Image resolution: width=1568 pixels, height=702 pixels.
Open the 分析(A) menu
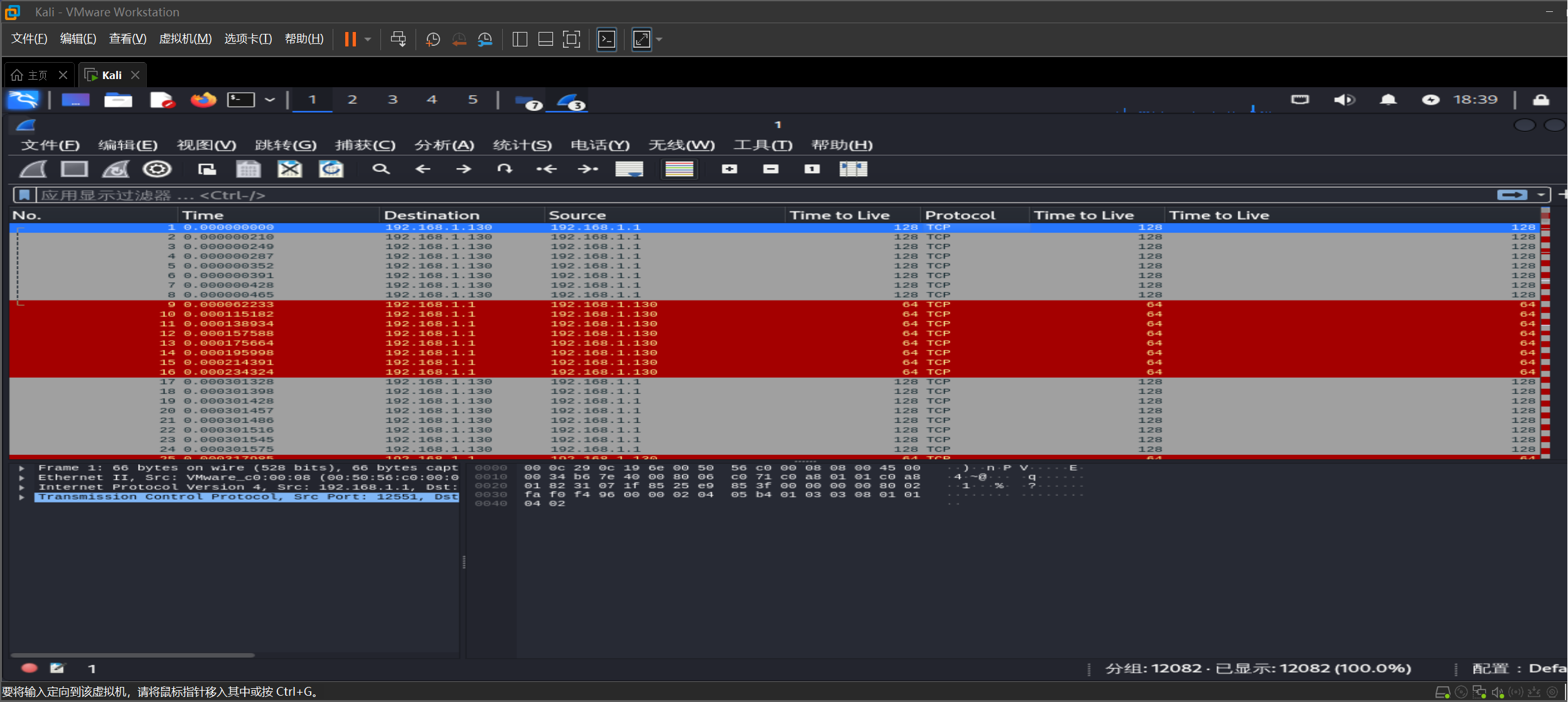(444, 146)
